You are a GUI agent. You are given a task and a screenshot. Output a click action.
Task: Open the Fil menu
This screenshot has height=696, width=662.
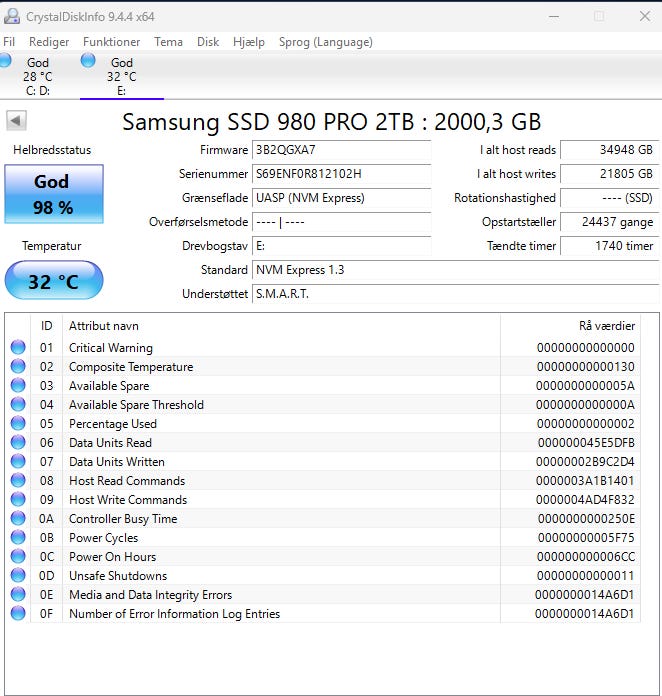[x=9, y=42]
